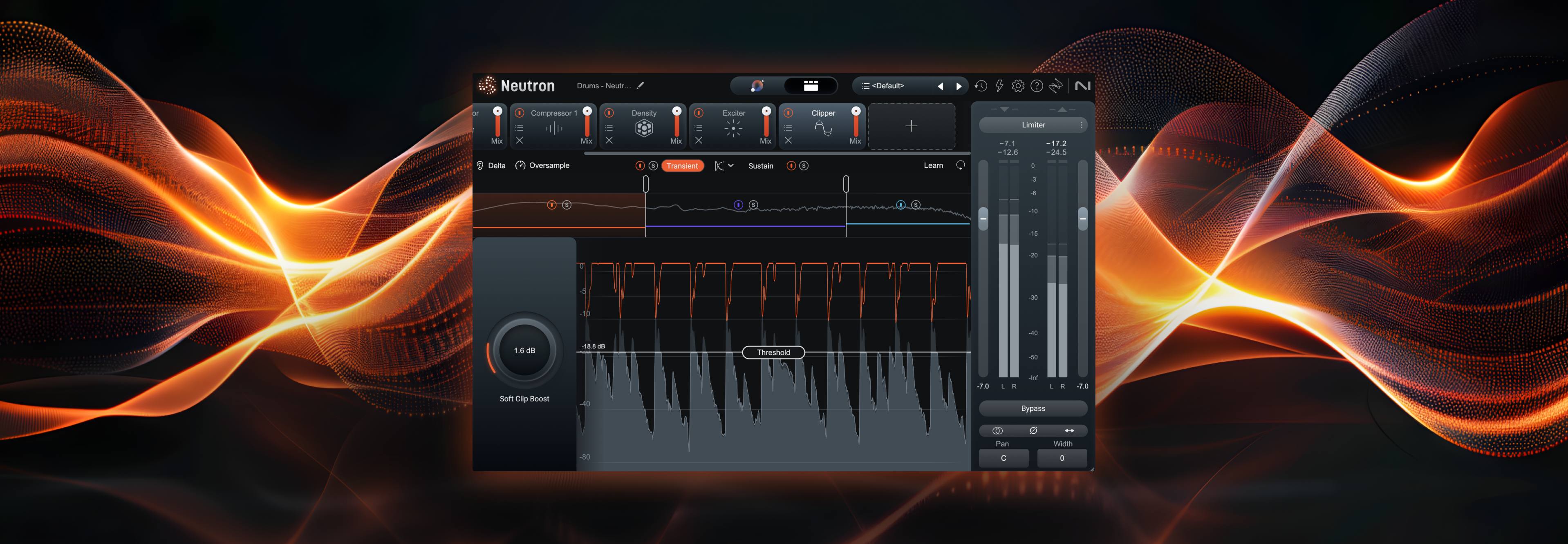Toggle Oversample mode
Image resolution: width=1568 pixels, height=544 pixels.
(542, 165)
